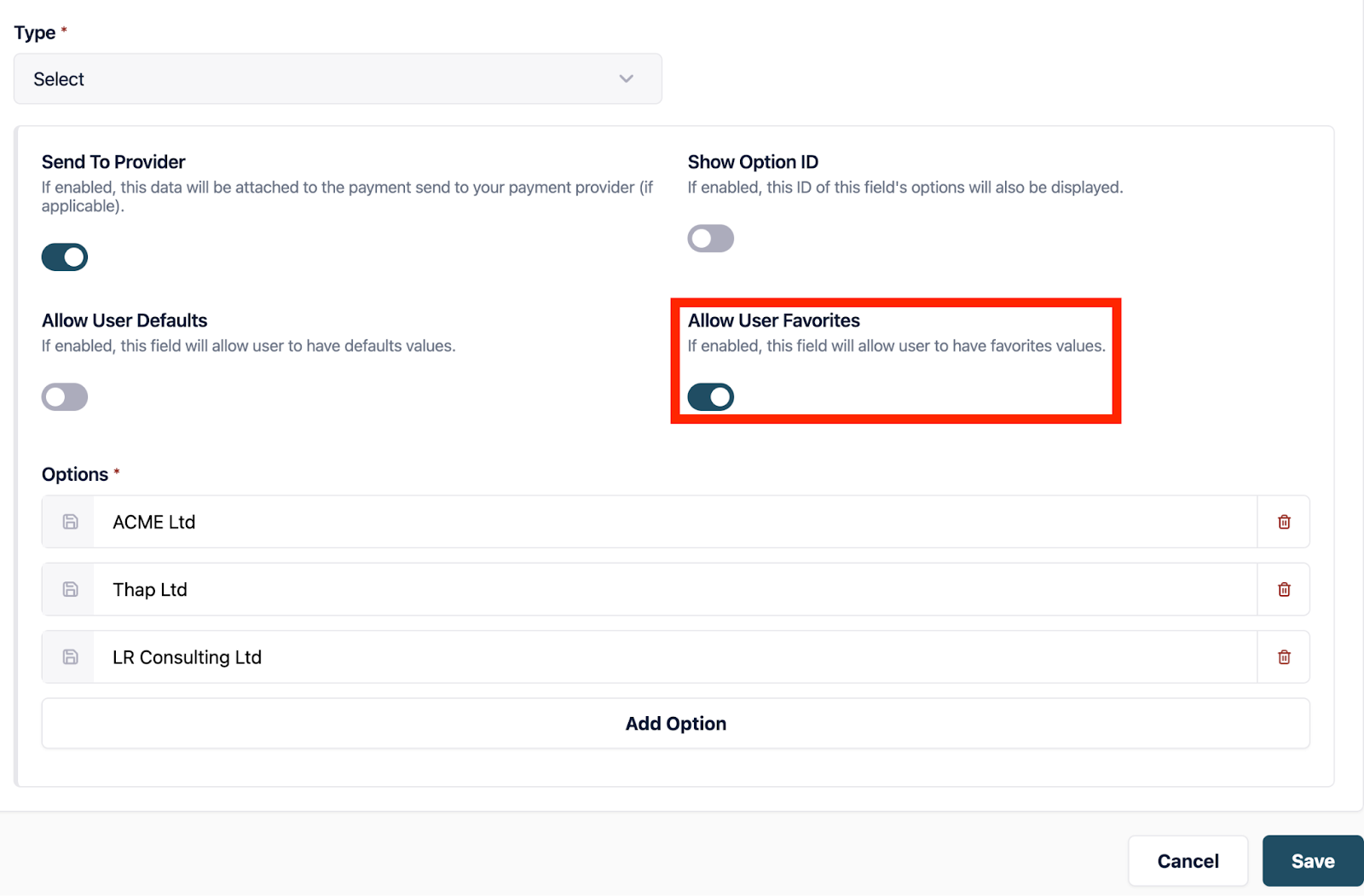This screenshot has width=1364, height=896.
Task: Remove the LR Consulting Ltd option
Action: click(x=1284, y=657)
